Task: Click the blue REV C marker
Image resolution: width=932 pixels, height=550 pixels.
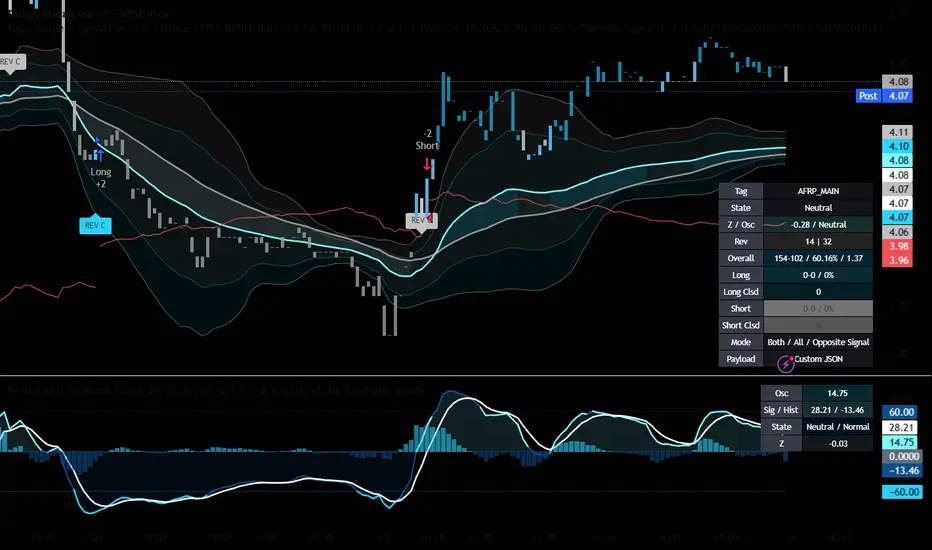Action: (95, 225)
